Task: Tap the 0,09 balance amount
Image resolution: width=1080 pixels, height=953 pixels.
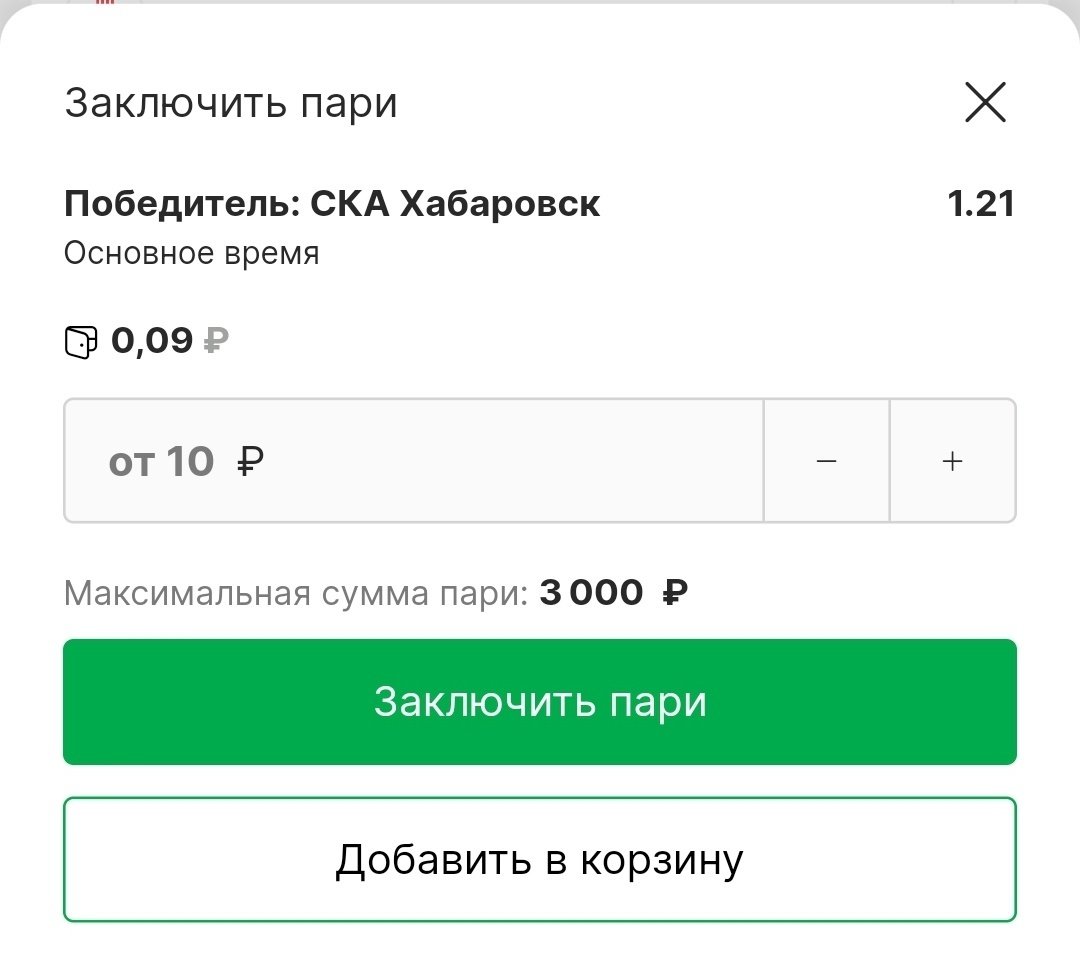Action: [x=152, y=341]
